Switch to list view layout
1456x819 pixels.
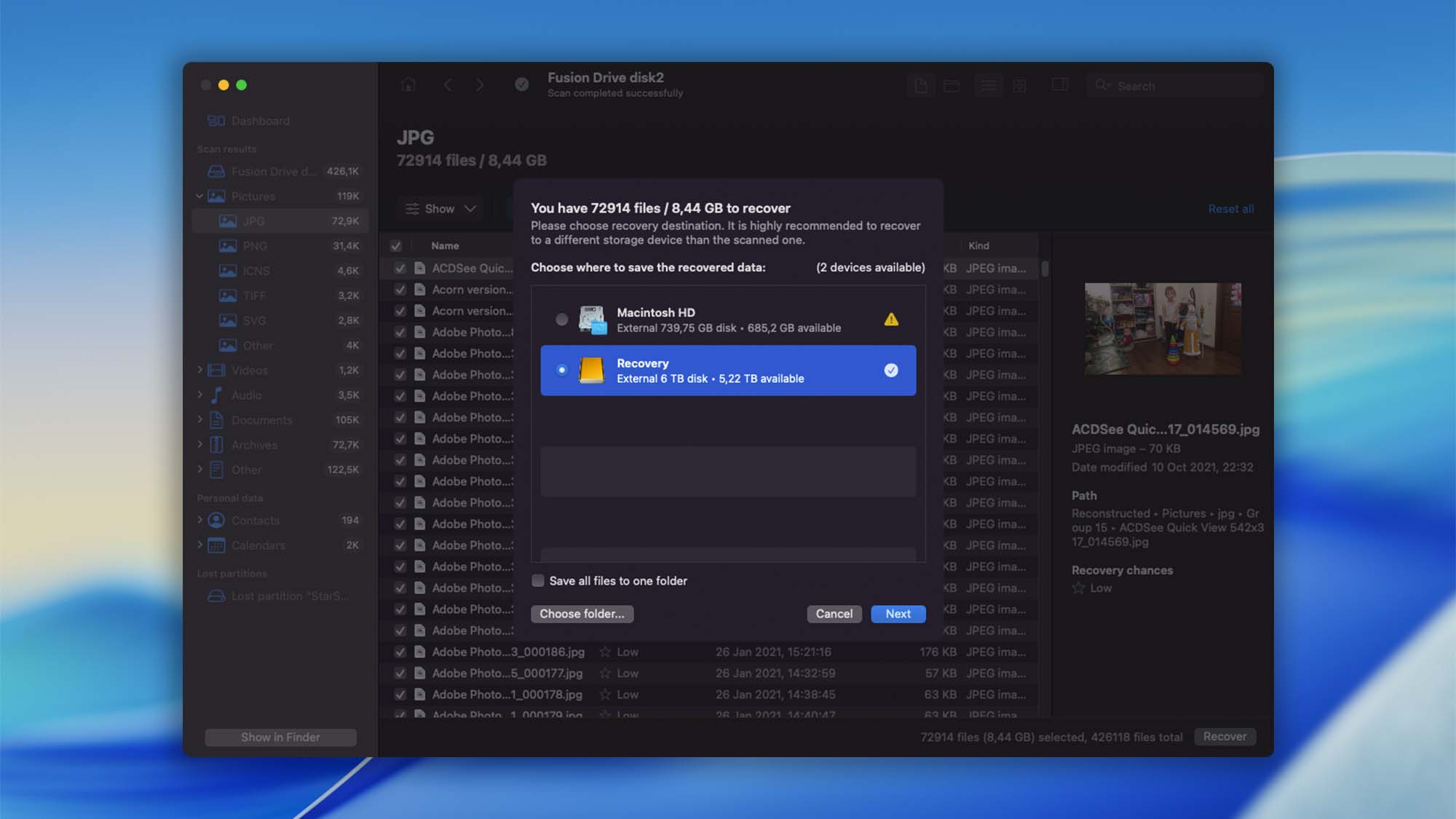989,84
